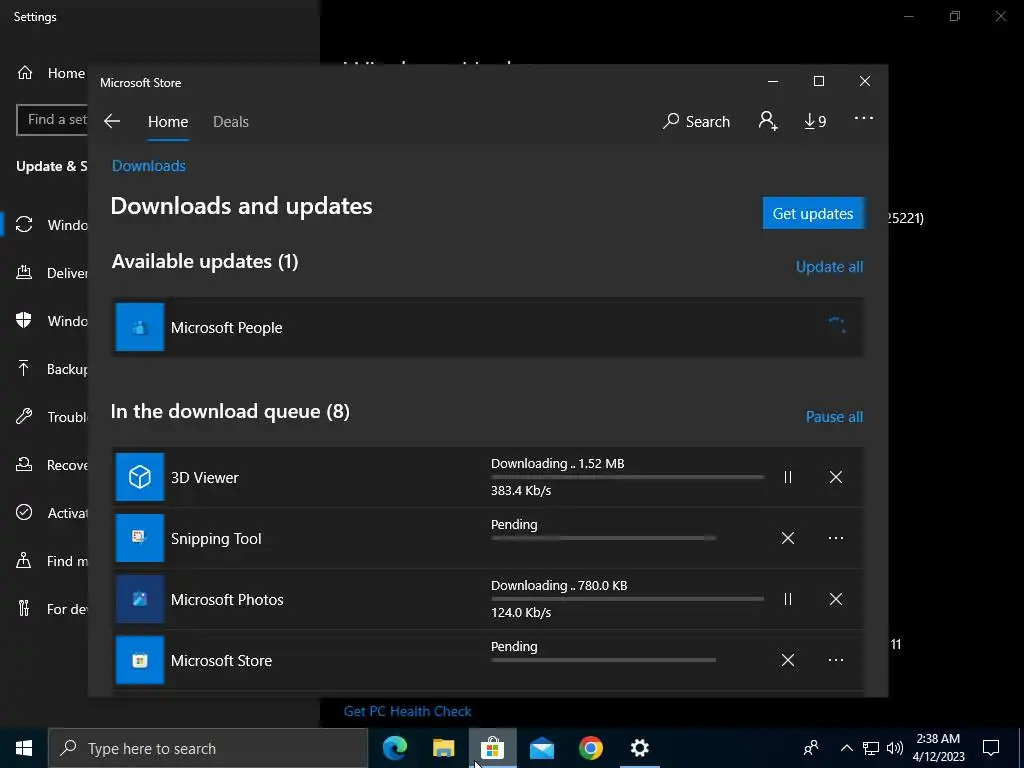Go back with the Store back arrow
Image resolution: width=1024 pixels, height=768 pixels.
112,121
